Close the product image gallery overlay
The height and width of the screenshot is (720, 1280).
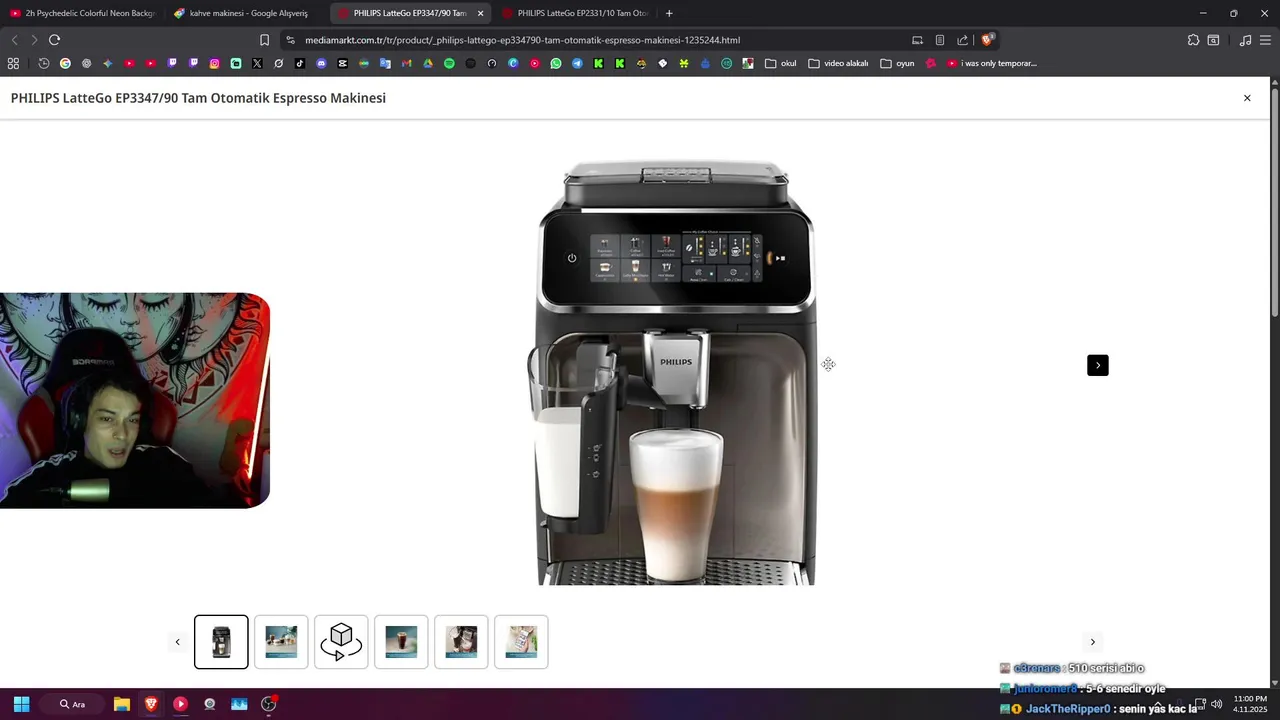click(1247, 98)
